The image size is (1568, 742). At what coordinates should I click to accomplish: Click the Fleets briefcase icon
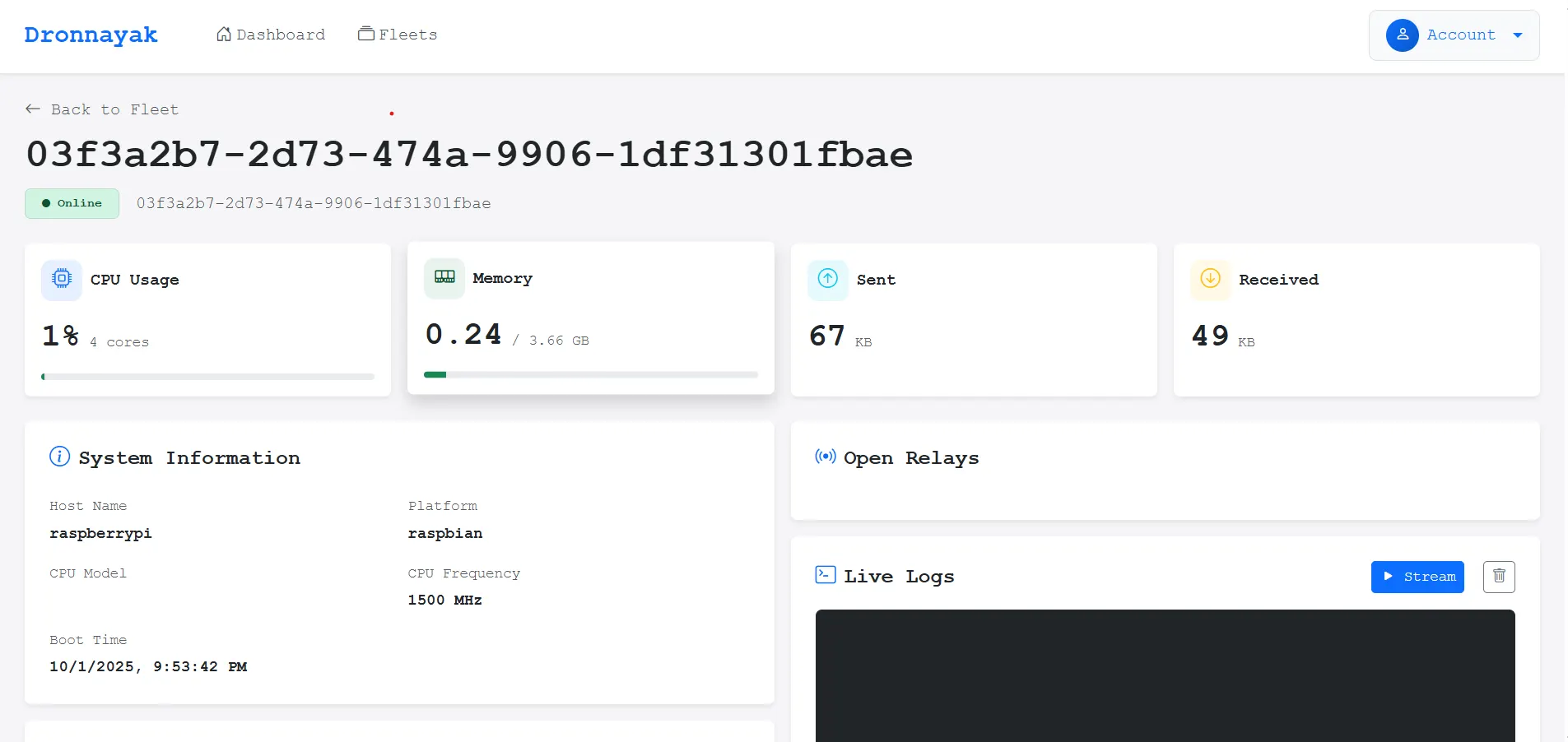[x=365, y=34]
